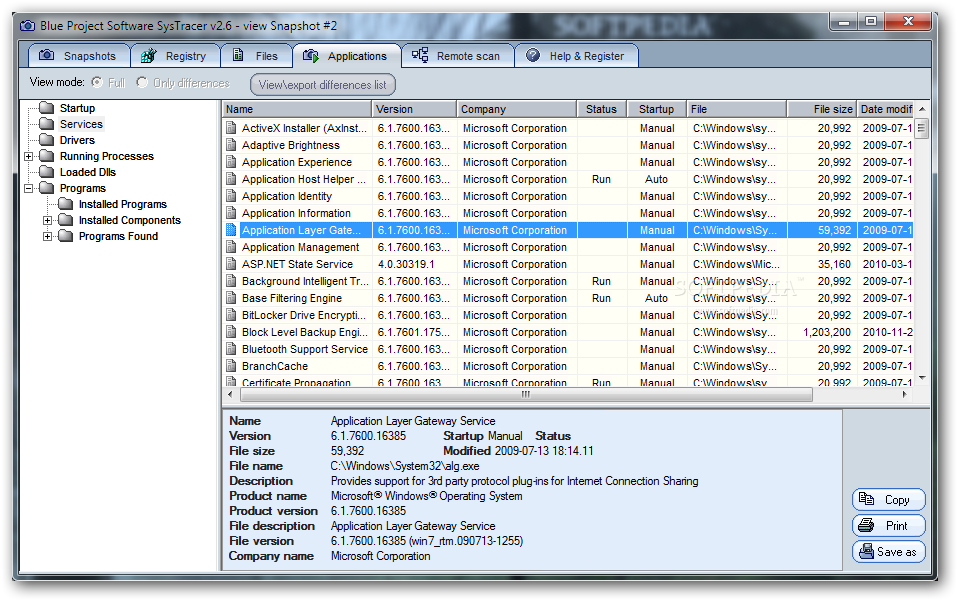Viewport: 958px width, 601px height.
Task: Expand the Installed Components node
Action: 47,220
